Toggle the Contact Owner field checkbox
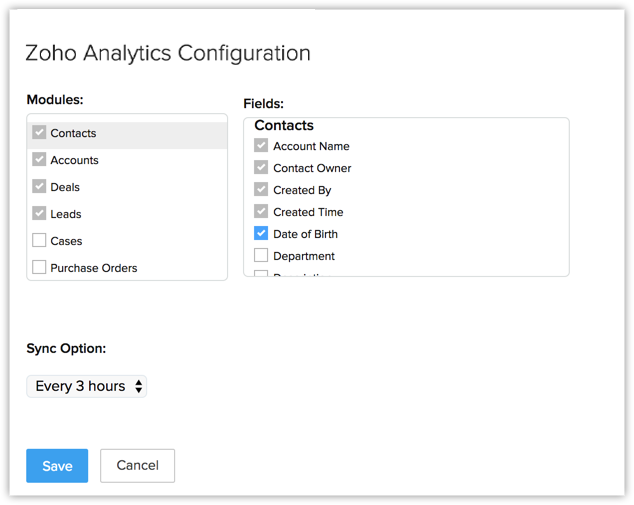The height and width of the screenshot is (505, 634). click(261, 167)
